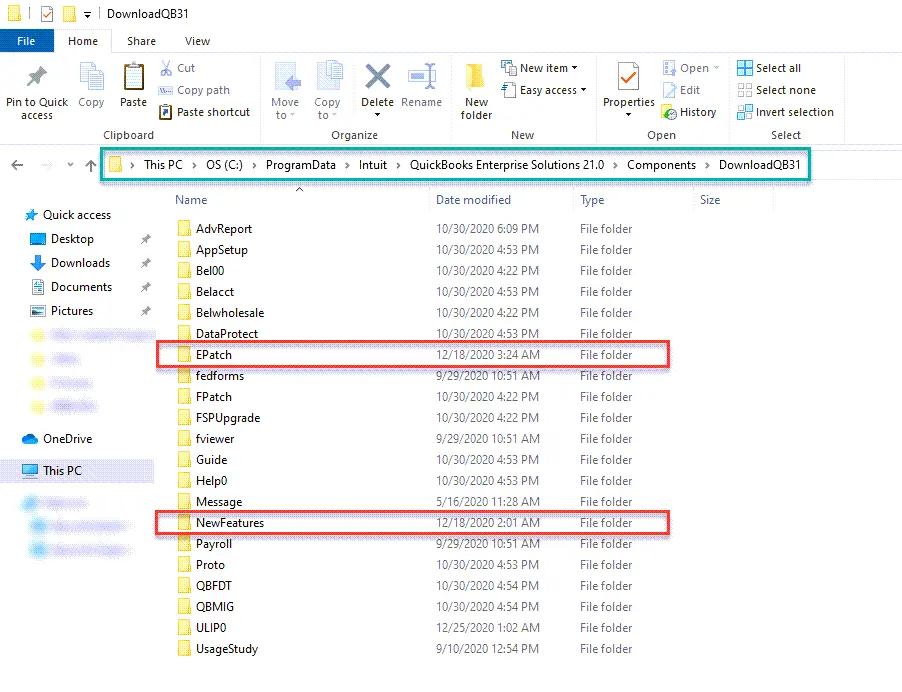This screenshot has width=902, height=692.
Task: Sort by the Name column header
Action: [x=191, y=200]
